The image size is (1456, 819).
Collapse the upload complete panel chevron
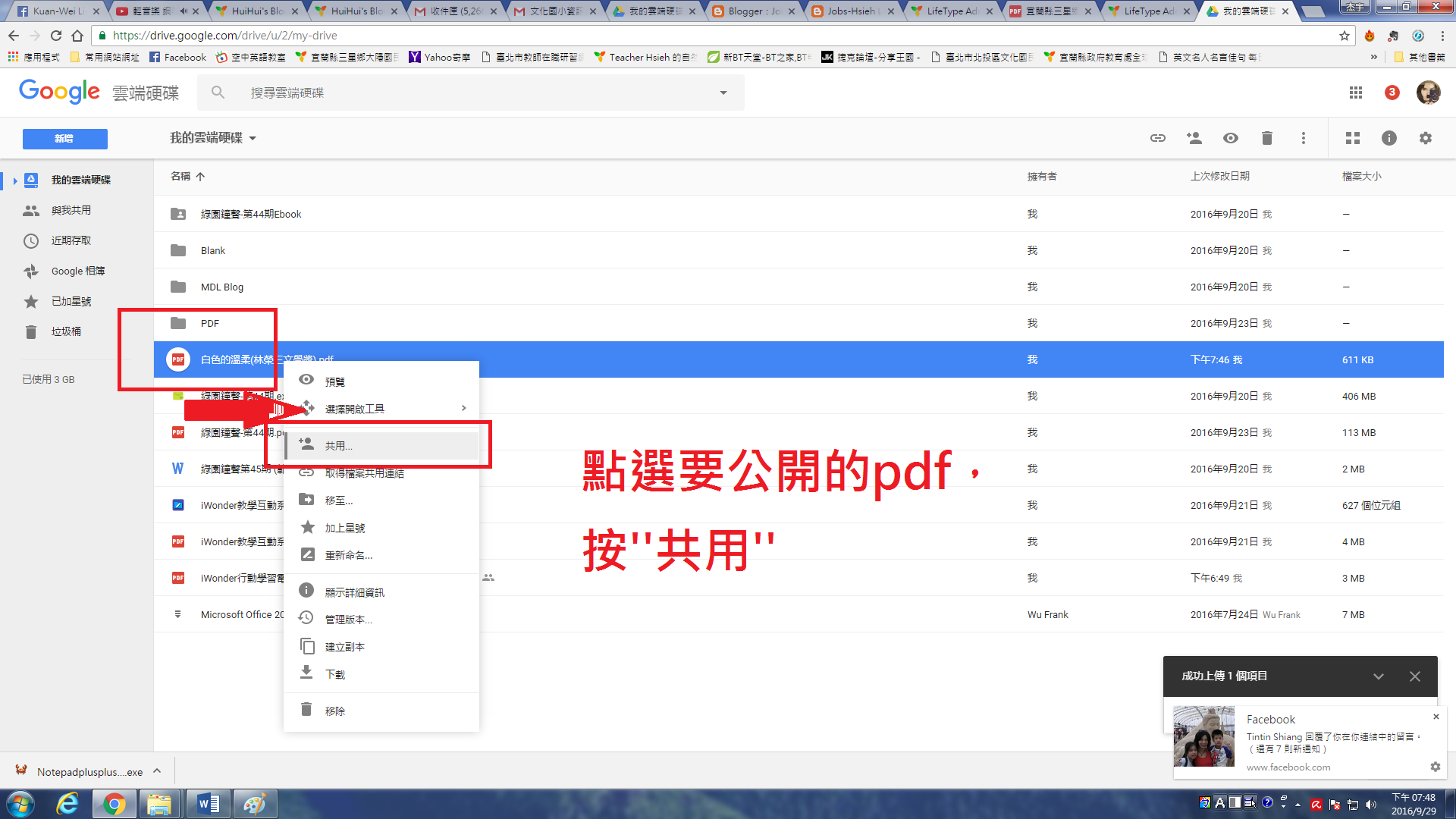[1378, 676]
